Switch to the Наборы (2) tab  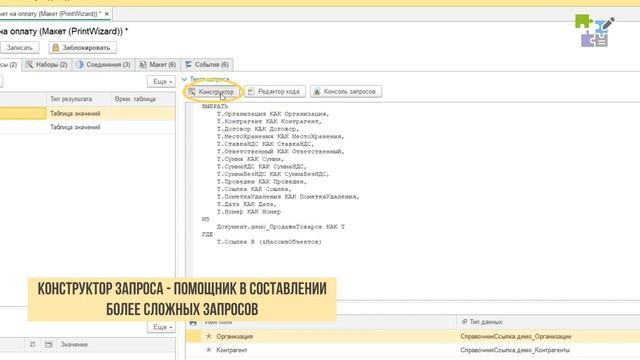pyautogui.click(x=47, y=64)
